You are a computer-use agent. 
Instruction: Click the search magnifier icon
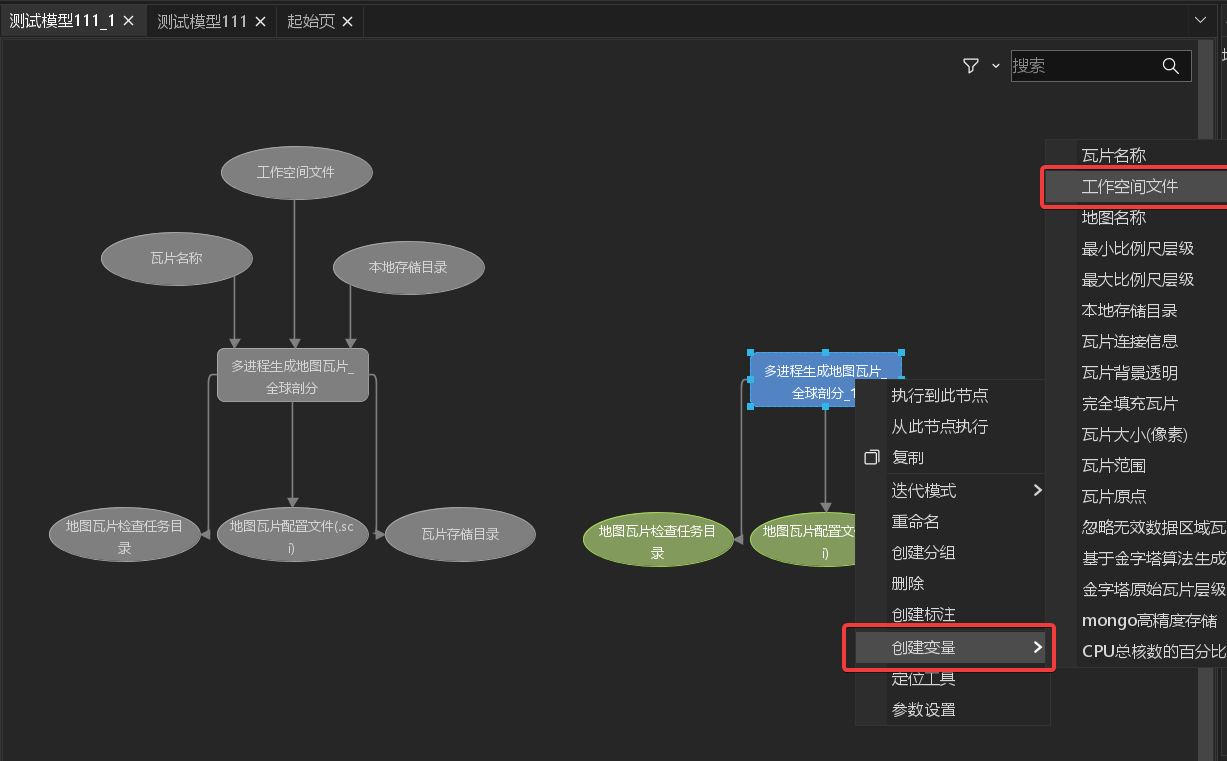click(x=1170, y=66)
